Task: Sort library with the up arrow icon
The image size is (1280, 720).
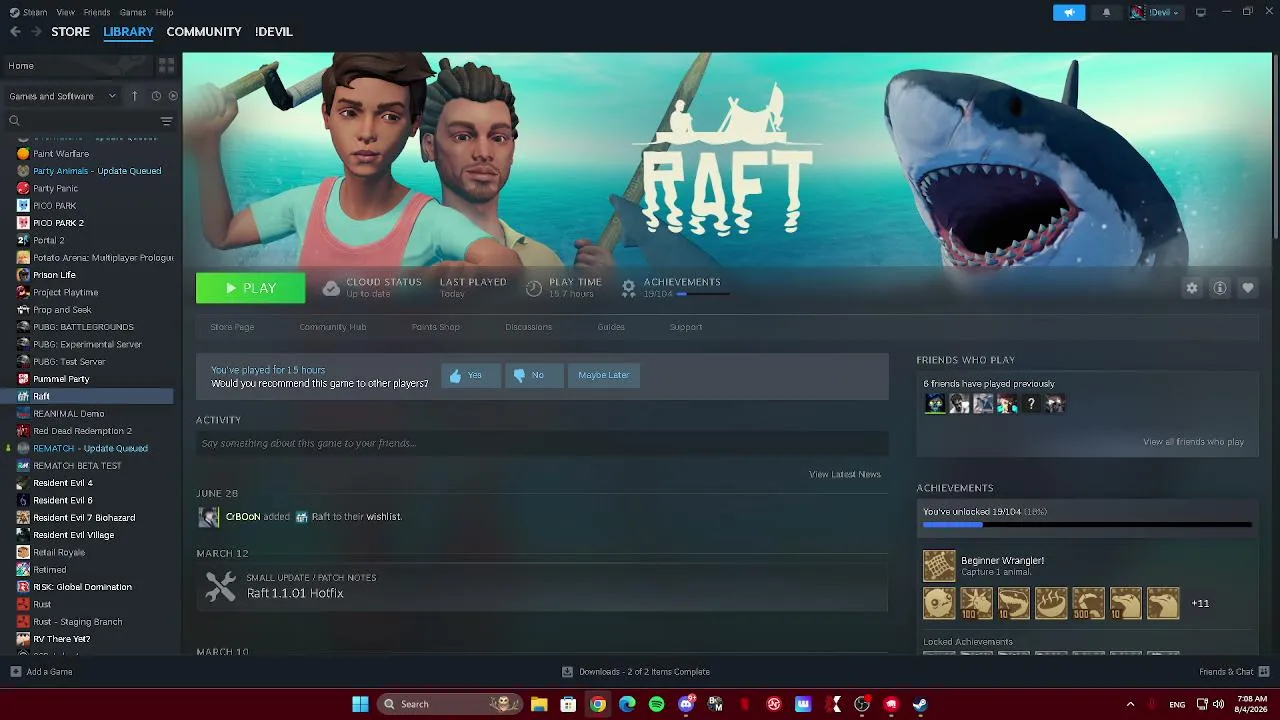Action: tap(135, 96)
